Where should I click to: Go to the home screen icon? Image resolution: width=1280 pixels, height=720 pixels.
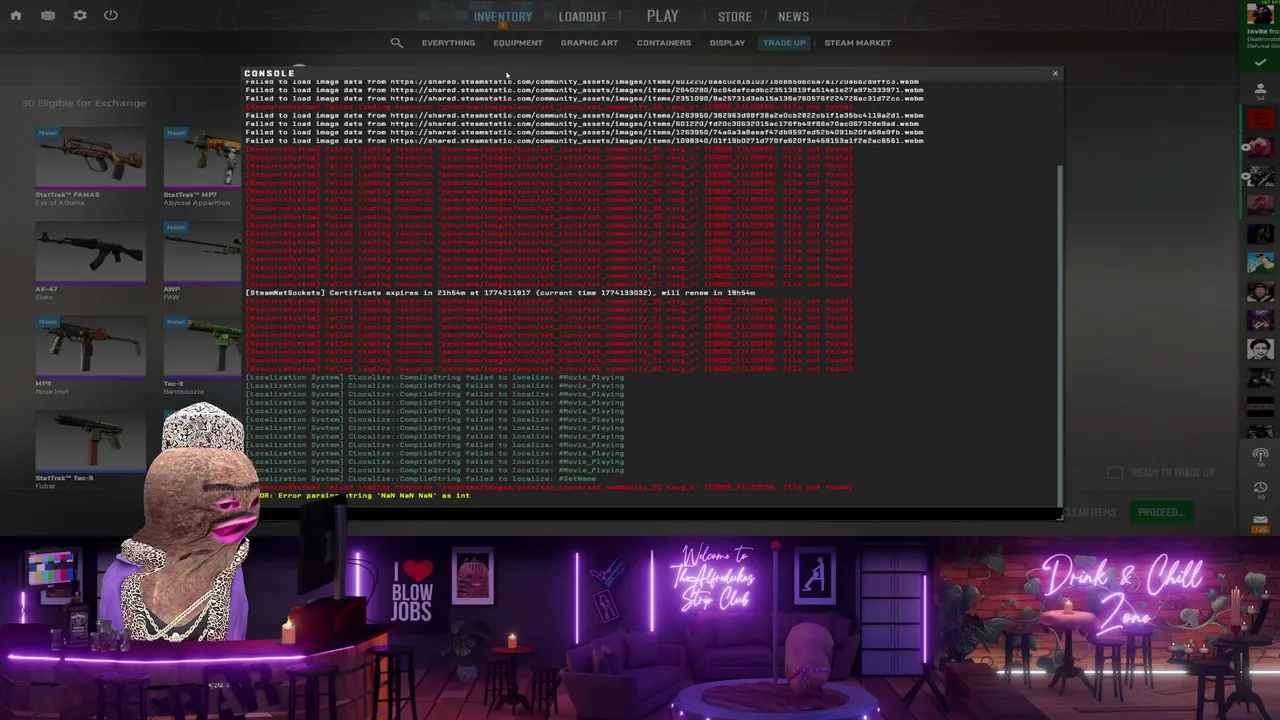click(x=16, y=15)
